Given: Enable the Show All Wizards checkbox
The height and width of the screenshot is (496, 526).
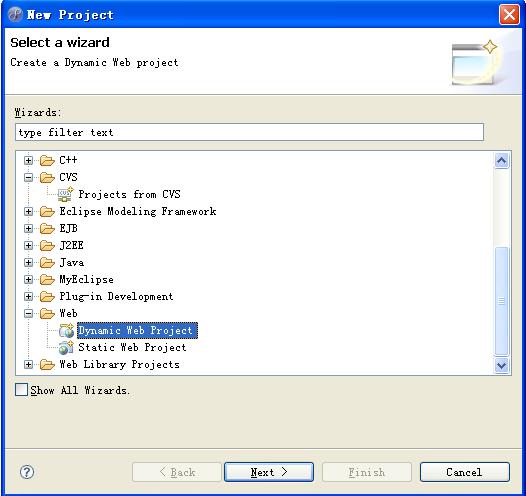Looking at the screenshot, I should click(21, 390).
